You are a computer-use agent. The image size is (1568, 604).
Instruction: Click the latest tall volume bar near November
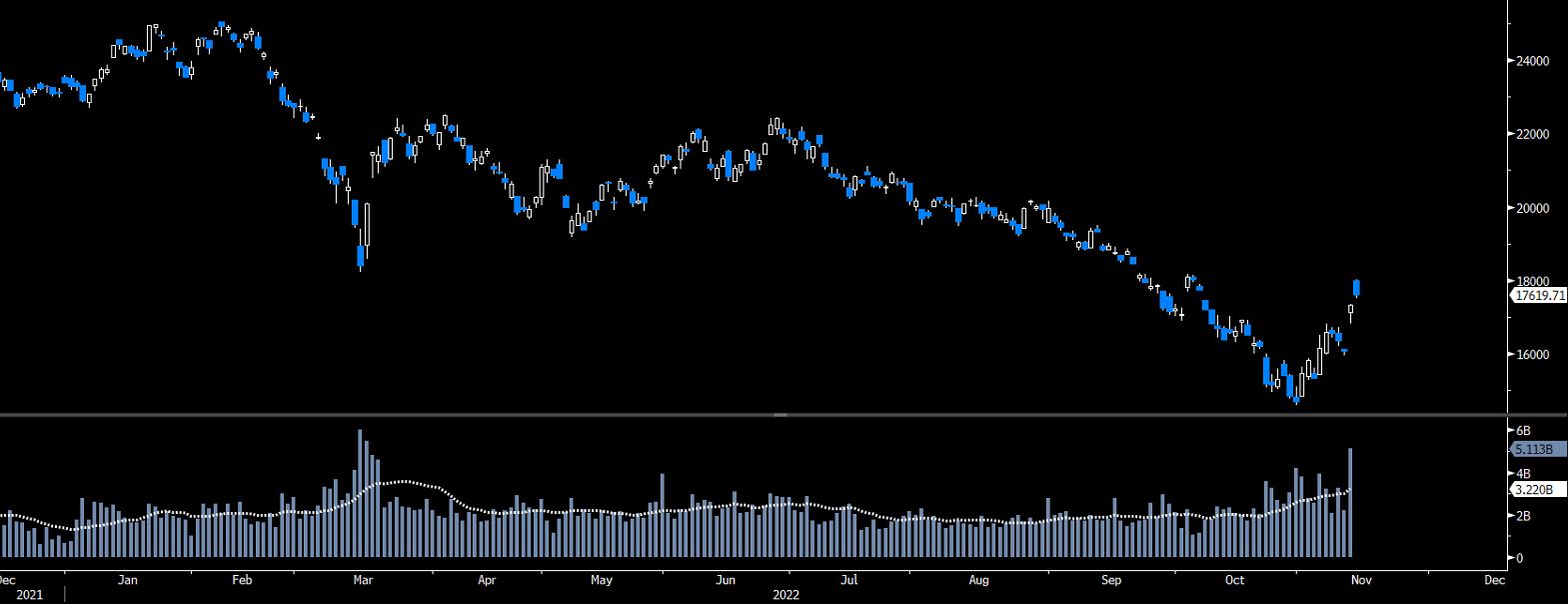(1350, 502)
